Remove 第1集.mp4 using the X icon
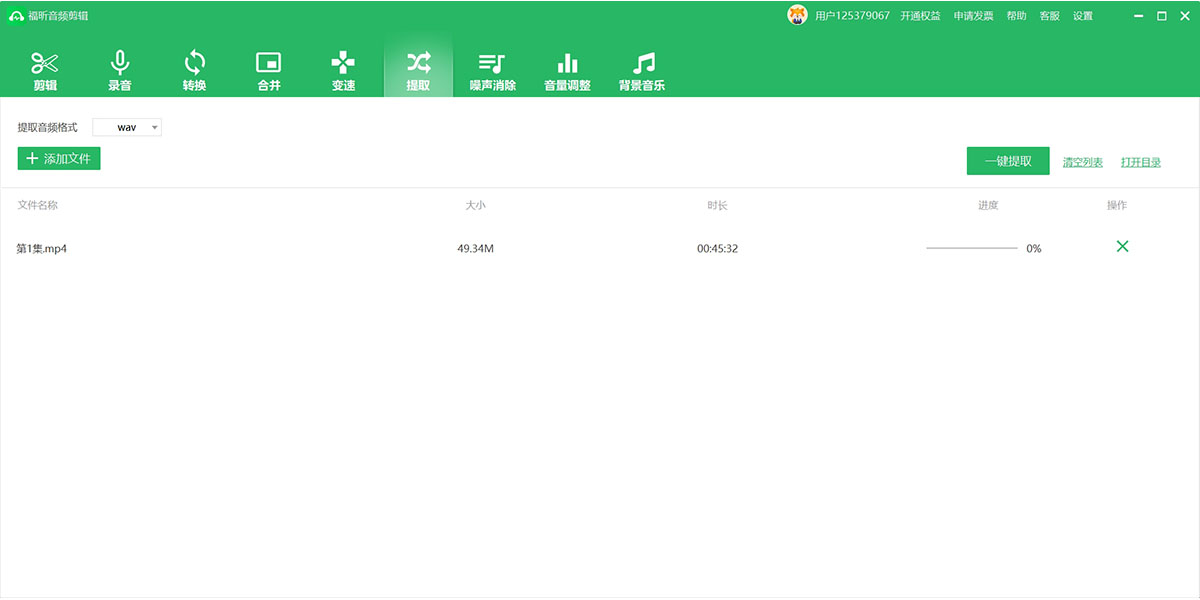The width and height of the screenshot is (1200, 600). (x=1122, y=247)
